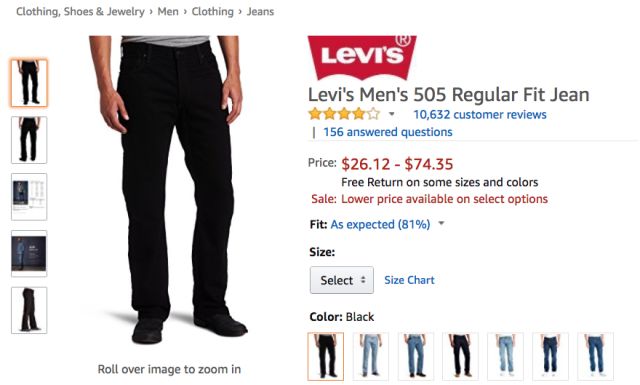The width and height of the screenshot is (640, 385).
Task: Show the first front-view thumbnail
Action: pyautogui.click(x=29, y=83)
